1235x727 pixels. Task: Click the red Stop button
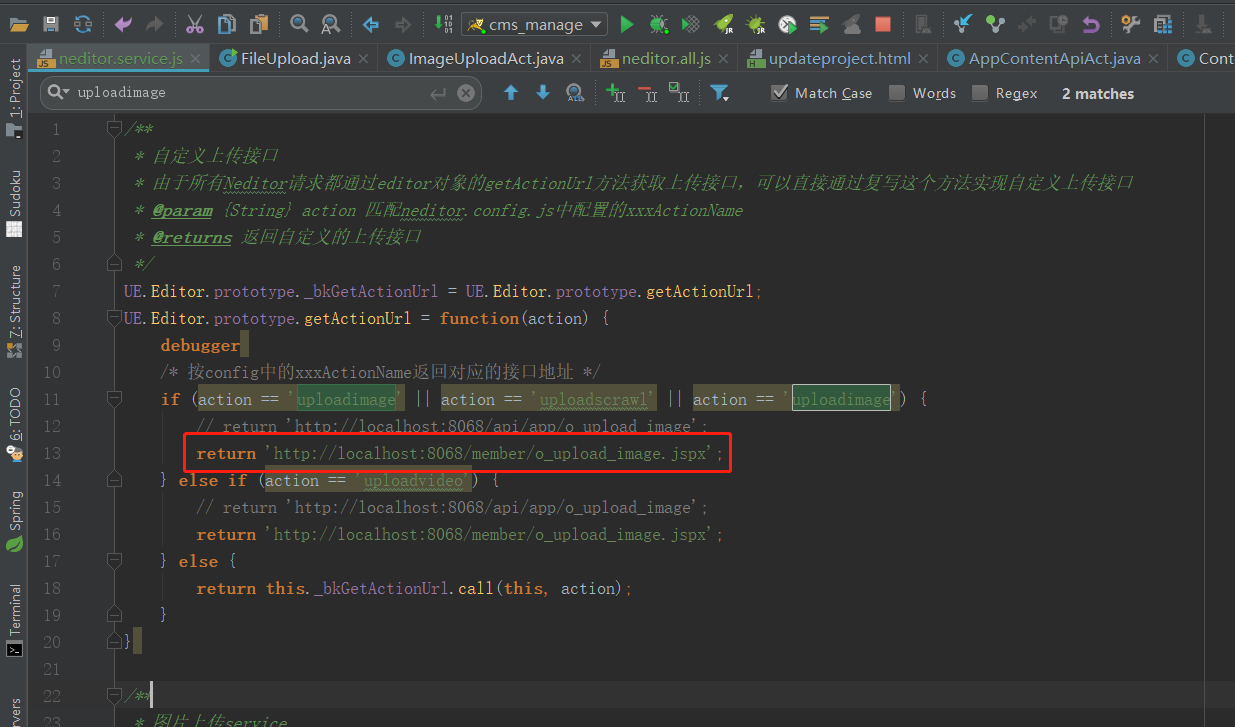pos(882,24)
